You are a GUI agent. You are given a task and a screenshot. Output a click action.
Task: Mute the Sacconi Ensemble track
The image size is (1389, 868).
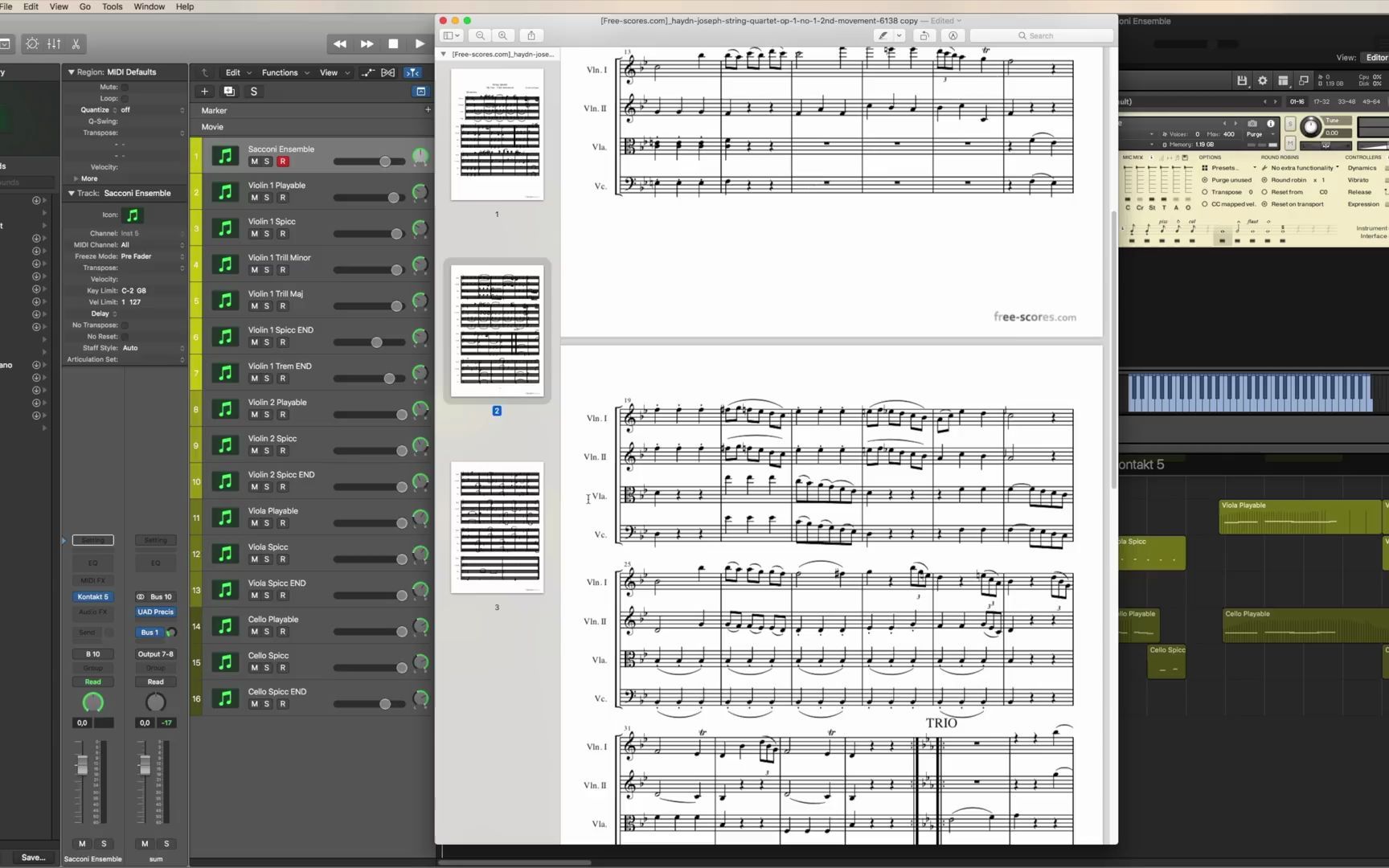coord(255,162)
